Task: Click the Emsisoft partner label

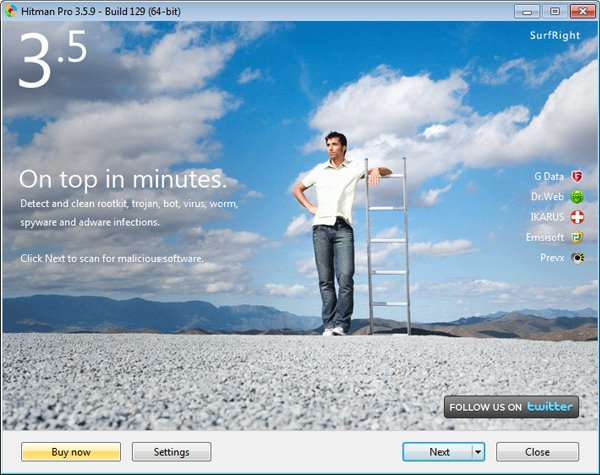Action: (545, 237)
